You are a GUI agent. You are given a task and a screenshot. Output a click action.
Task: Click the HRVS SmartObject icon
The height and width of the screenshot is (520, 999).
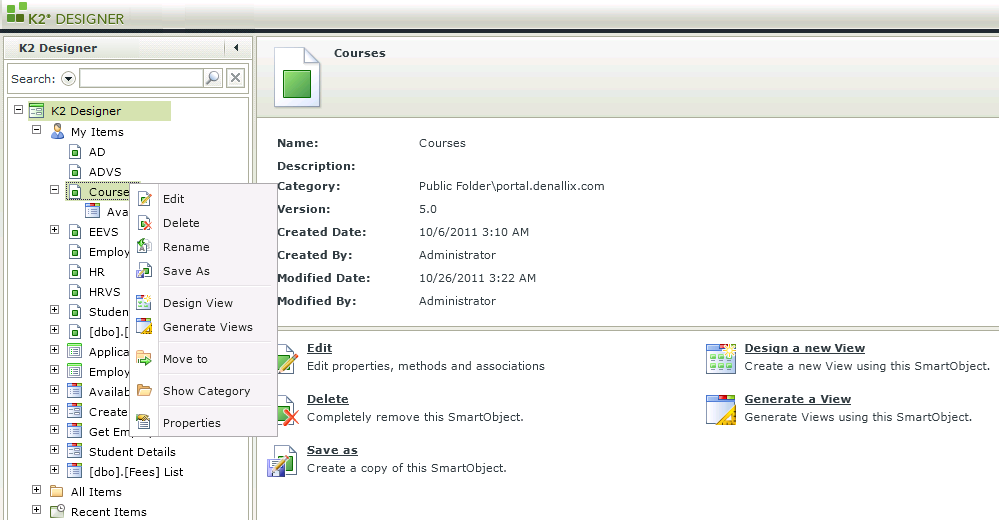(75, 292)
